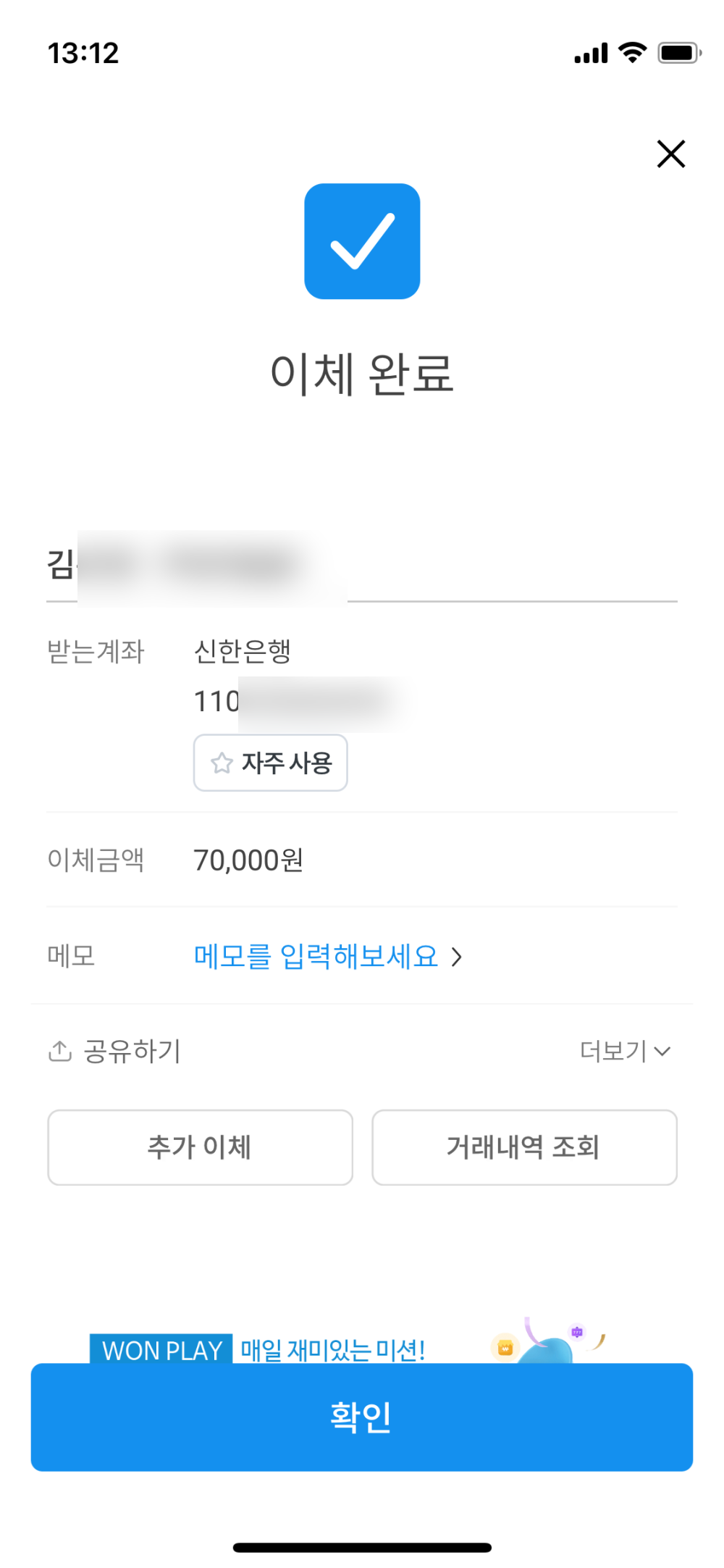View history via 거래내역 조회

[524, 1147]
